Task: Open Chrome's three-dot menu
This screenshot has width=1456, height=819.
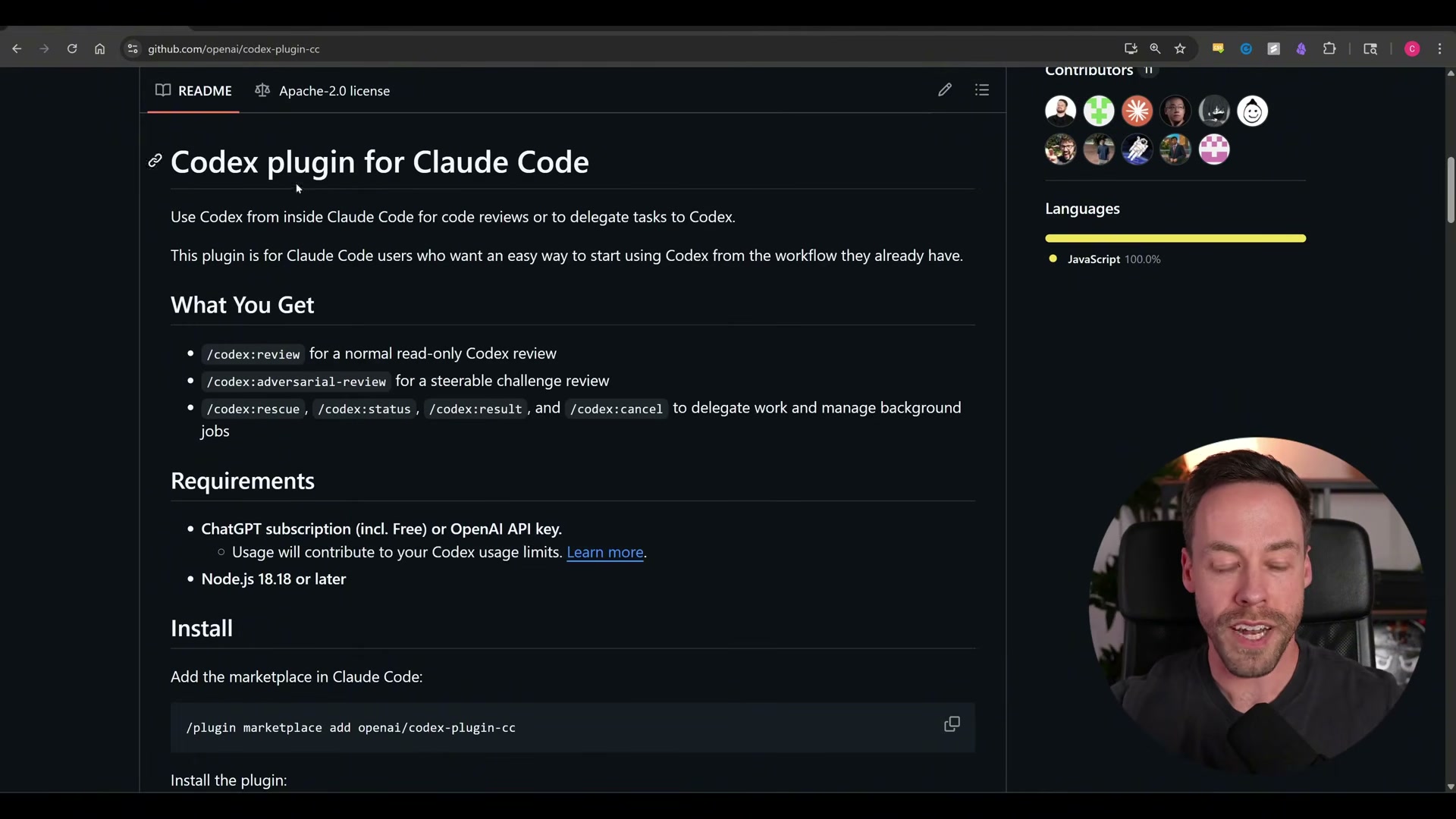Action: [1439, 49]
